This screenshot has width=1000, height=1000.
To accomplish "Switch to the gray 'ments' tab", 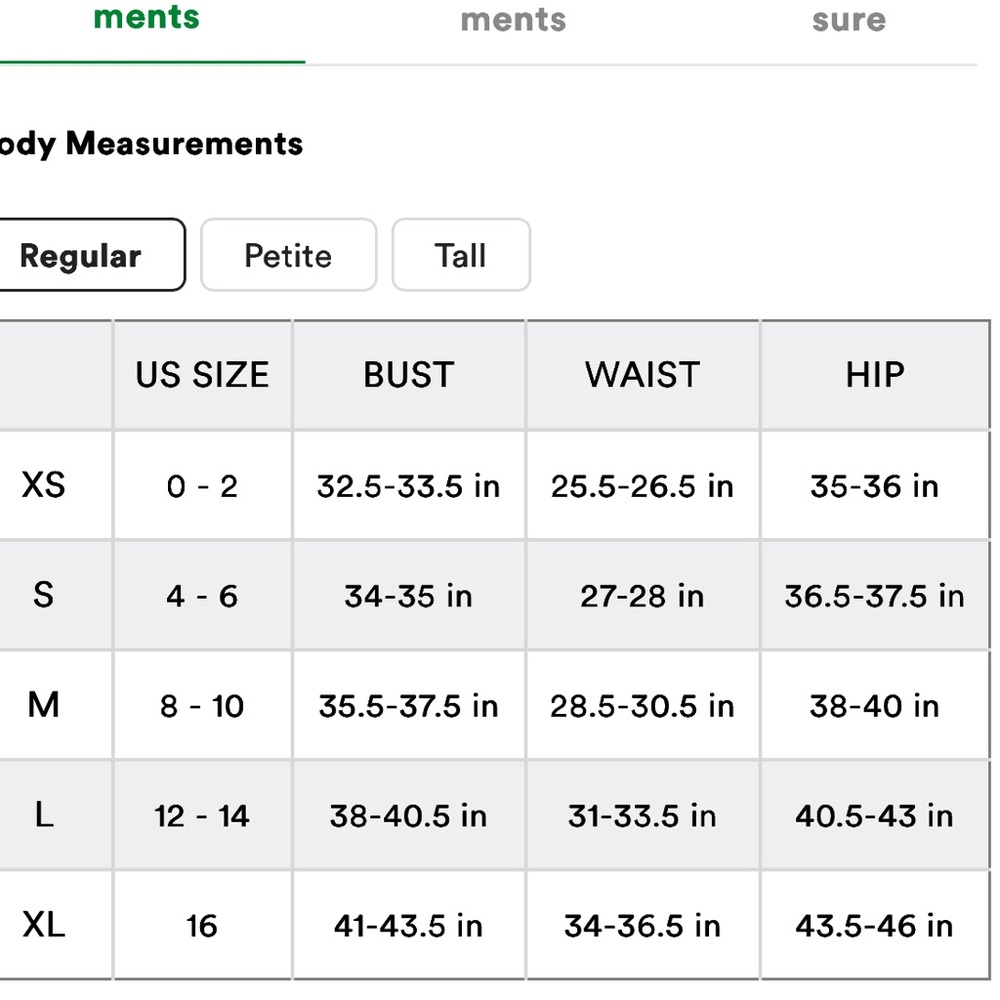I will (513, 20).
